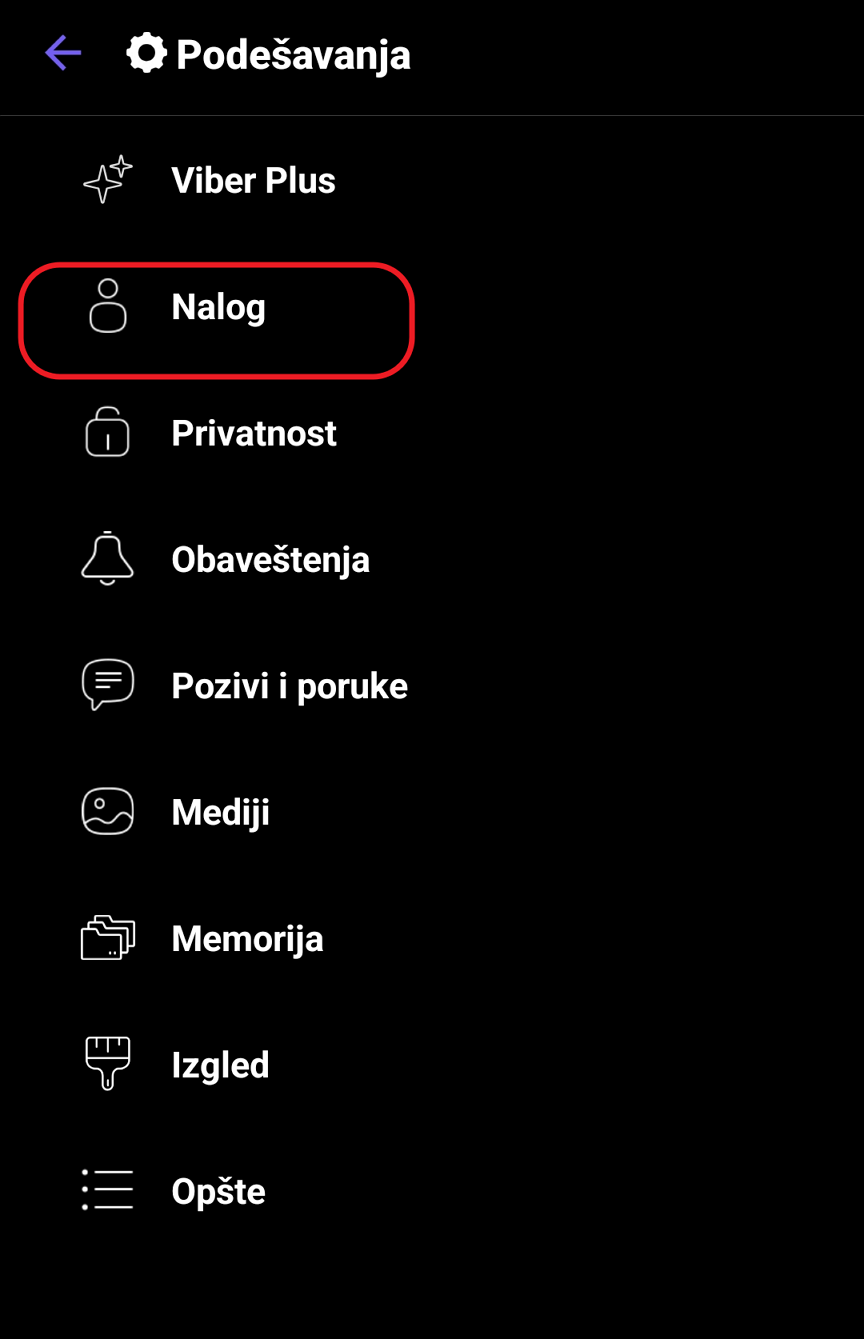This screenshot has width=864, height=1339.
Task: Go to Obaveštenja settings label
Action: [270, 560]
